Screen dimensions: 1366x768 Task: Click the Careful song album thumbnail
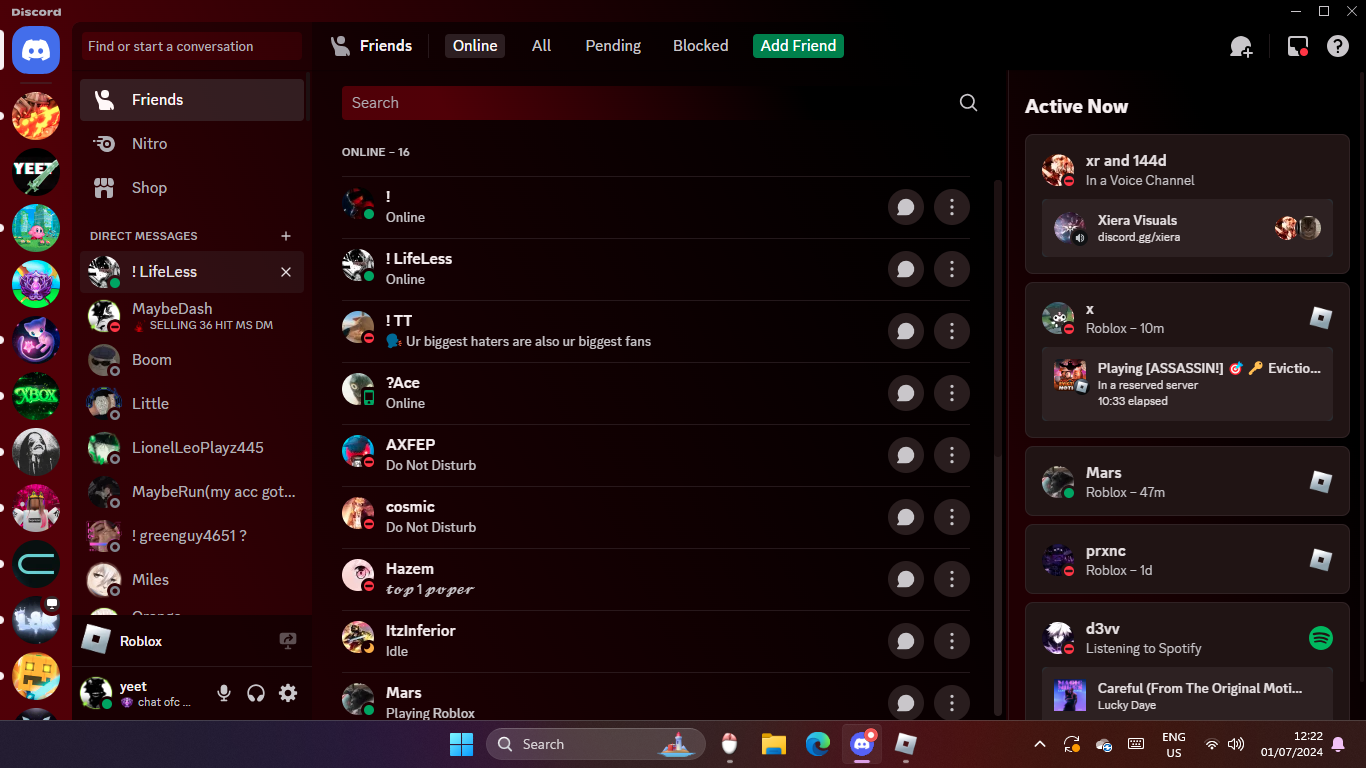[x=1070, y=696]
